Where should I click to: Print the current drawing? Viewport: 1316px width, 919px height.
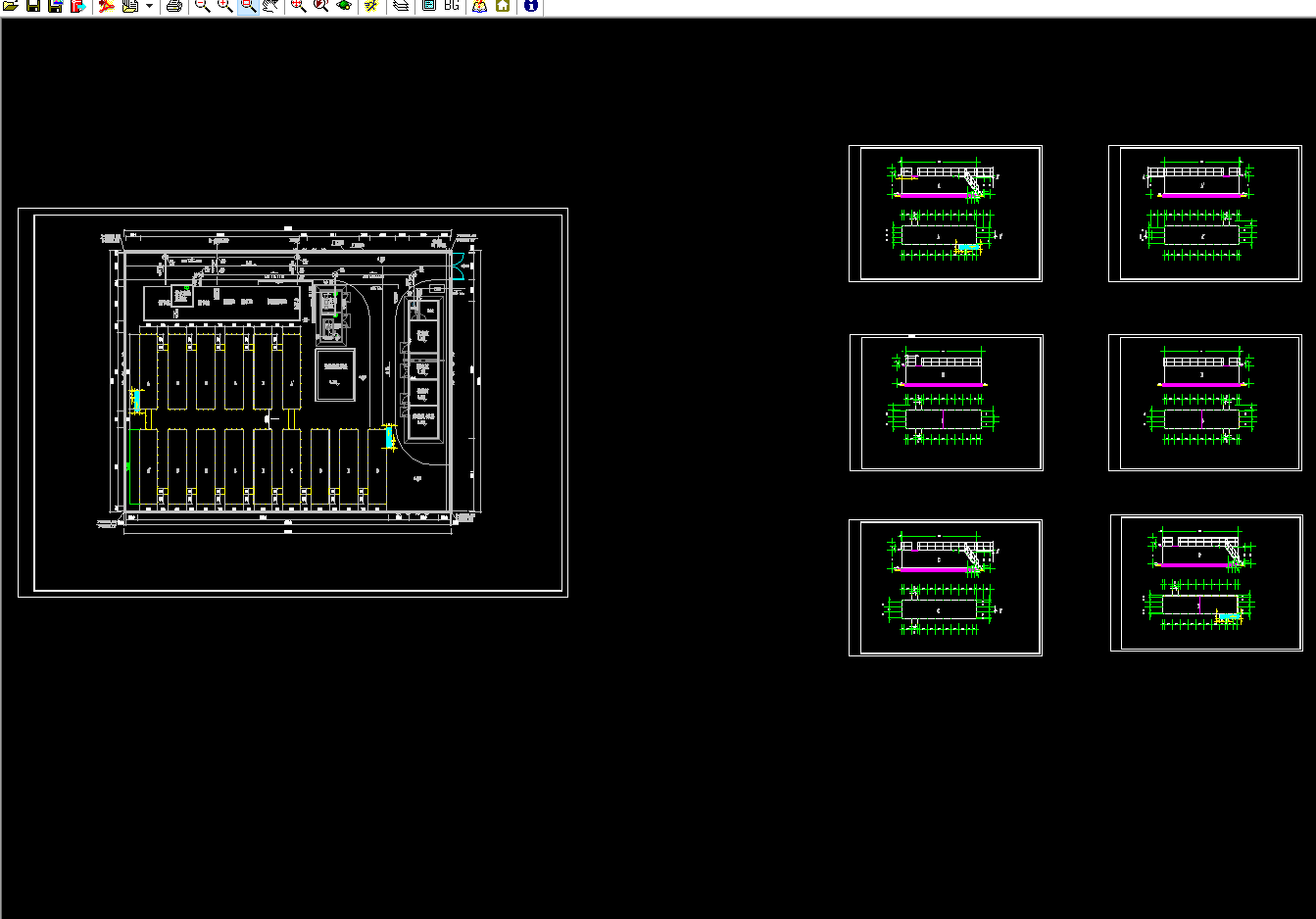pos(174,6)
